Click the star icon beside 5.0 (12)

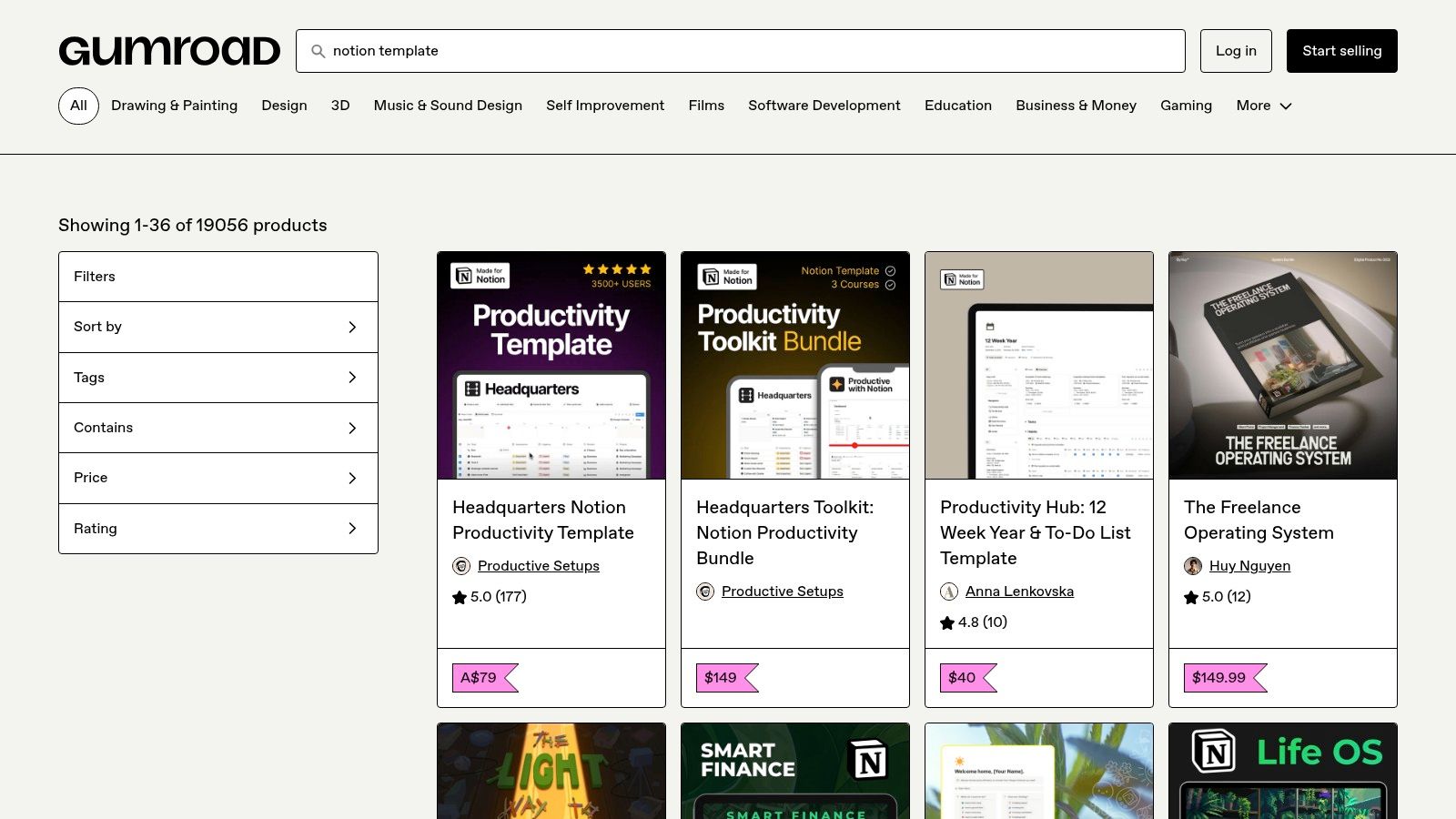[x=1190, y=598]
